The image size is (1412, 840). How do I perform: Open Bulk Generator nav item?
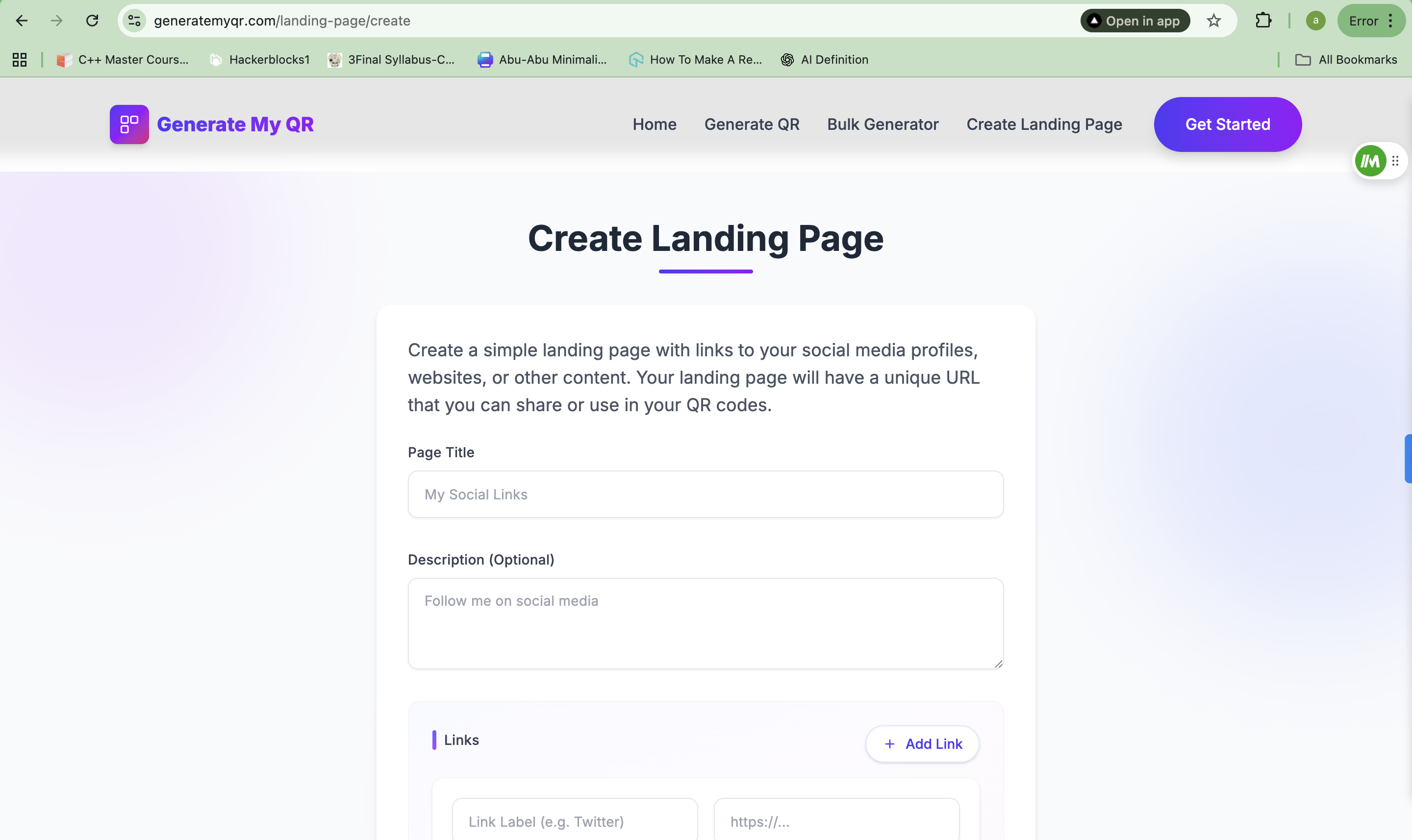(x=882, y=124)
